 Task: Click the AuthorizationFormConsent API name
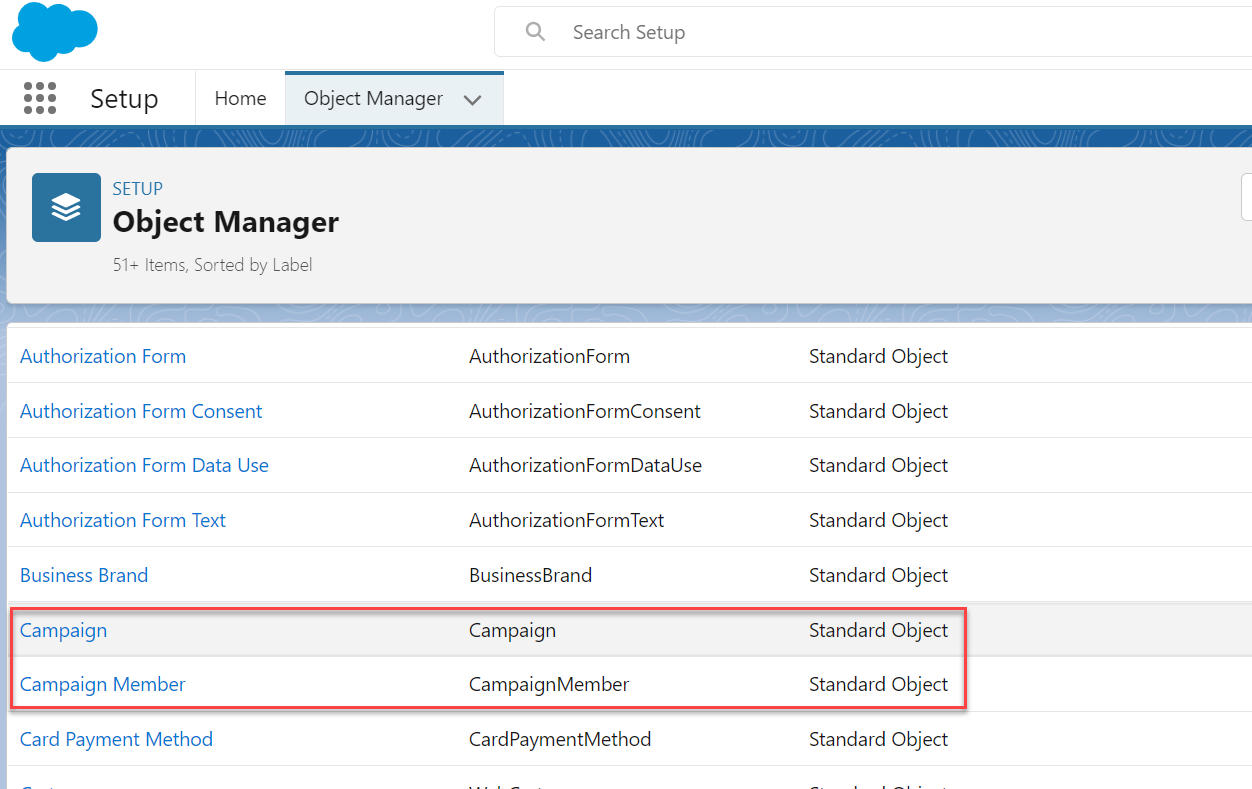click(585, 411)
